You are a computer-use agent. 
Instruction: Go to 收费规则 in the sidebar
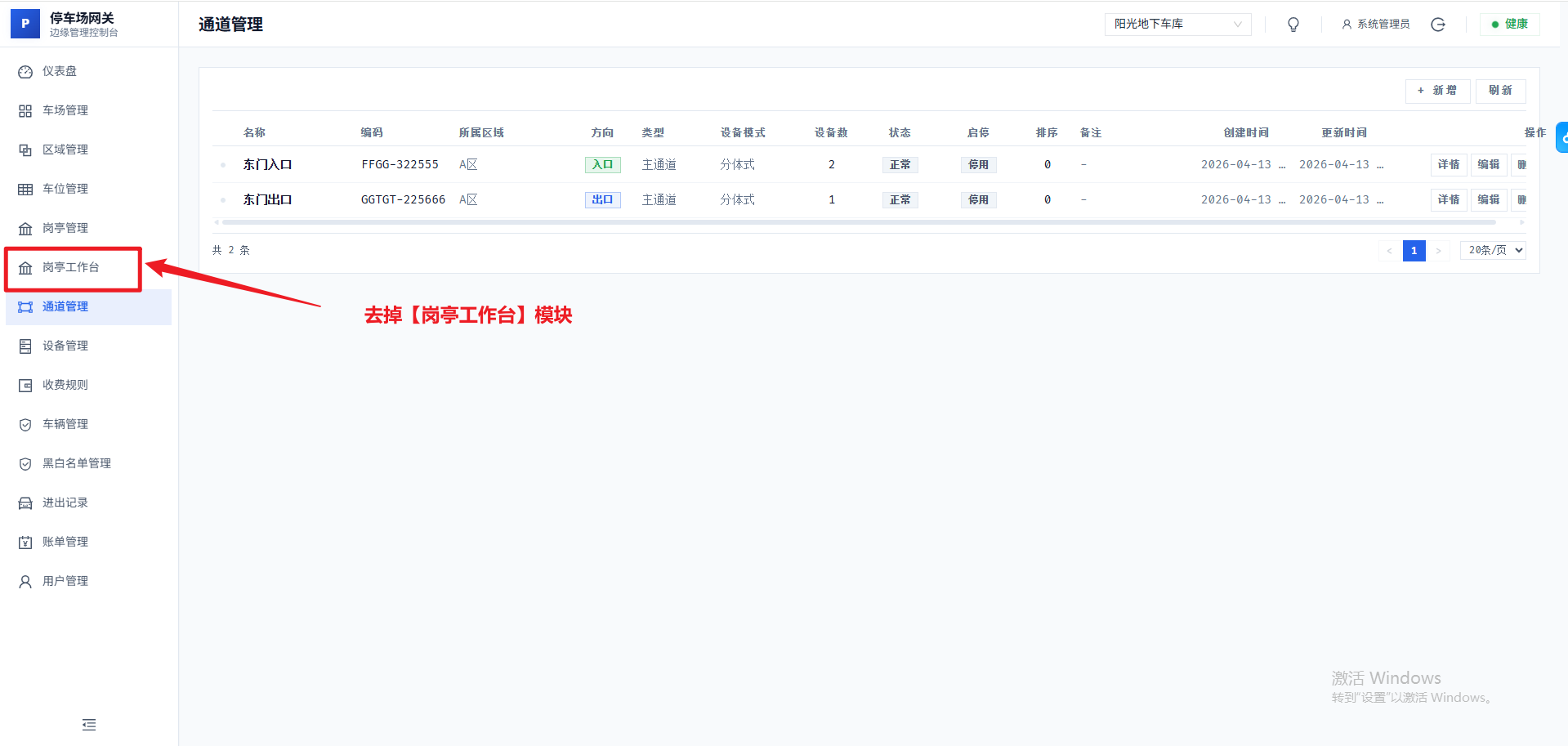65,385
